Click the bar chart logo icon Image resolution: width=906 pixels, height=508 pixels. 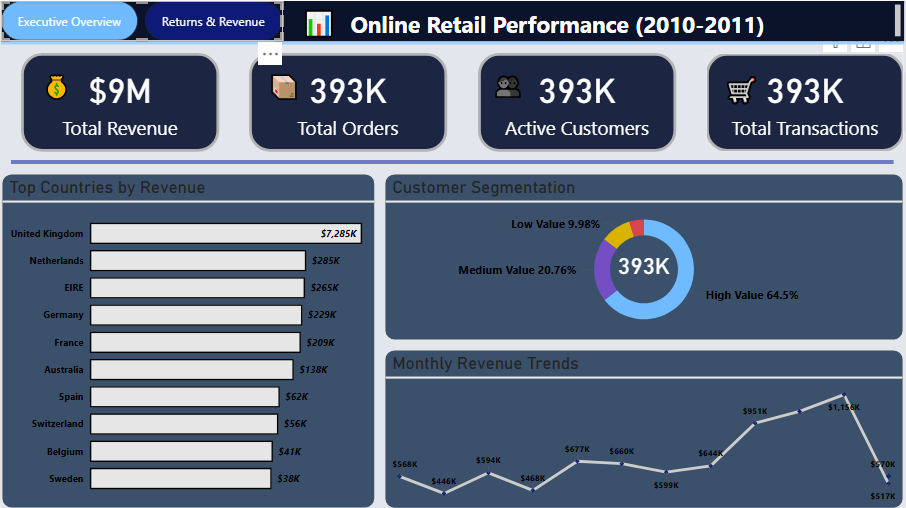tap(319, 25)
